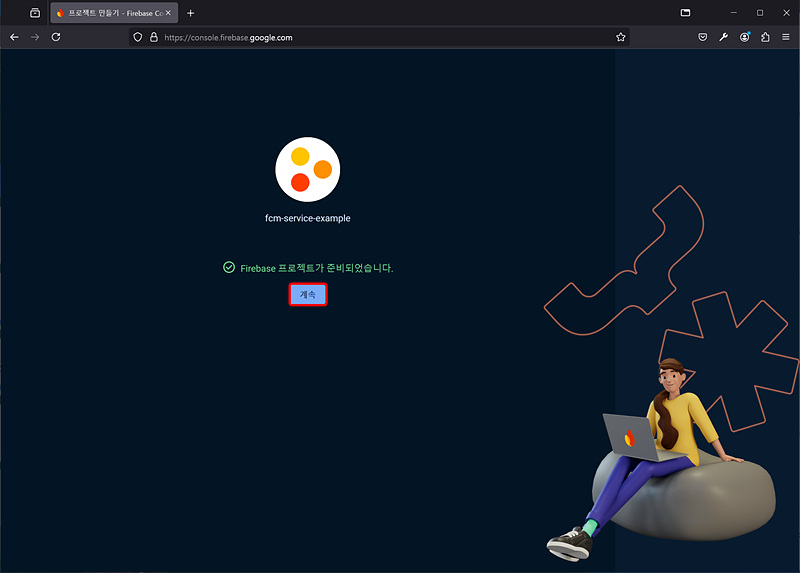Open developer tools wrench icon
800x573 pixels.
tap(723, 37)
